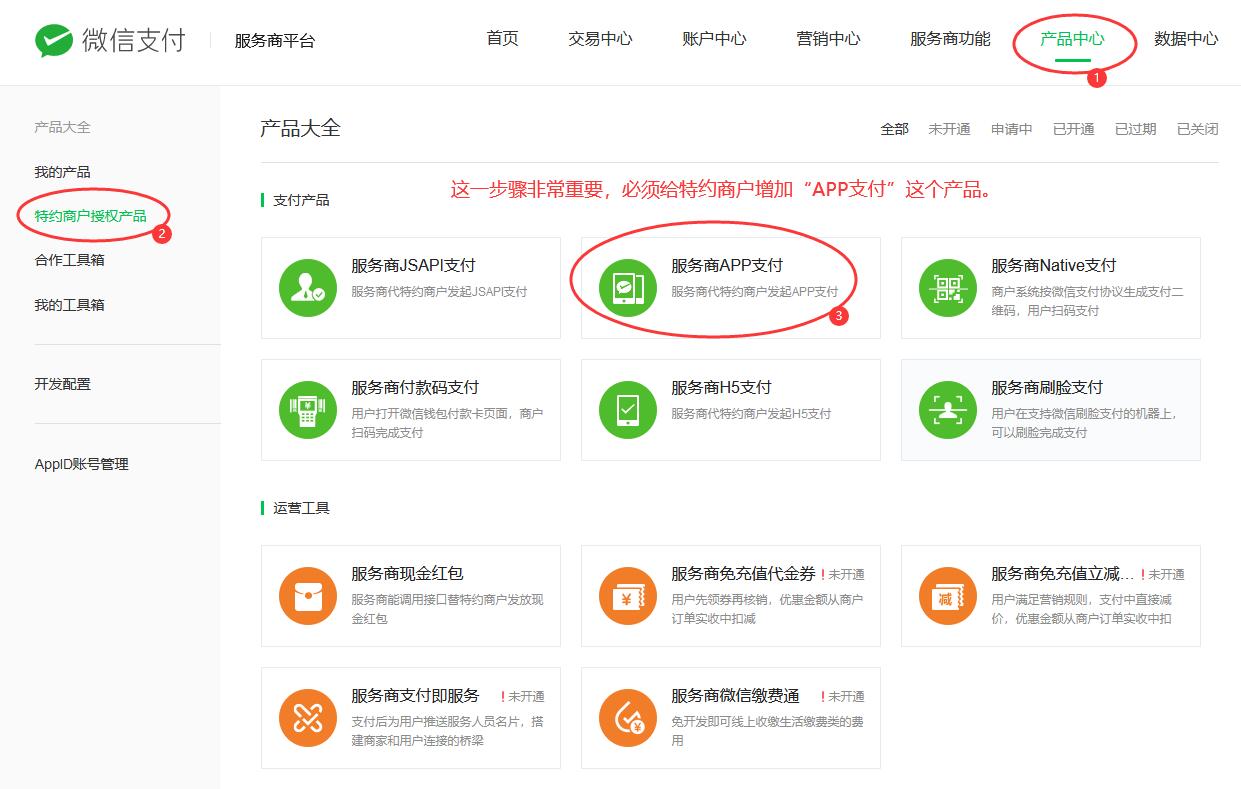Click the WeChat Pay logo icon
The width and height of the screenshot is (1241, 789).
(x=54, y=40)
